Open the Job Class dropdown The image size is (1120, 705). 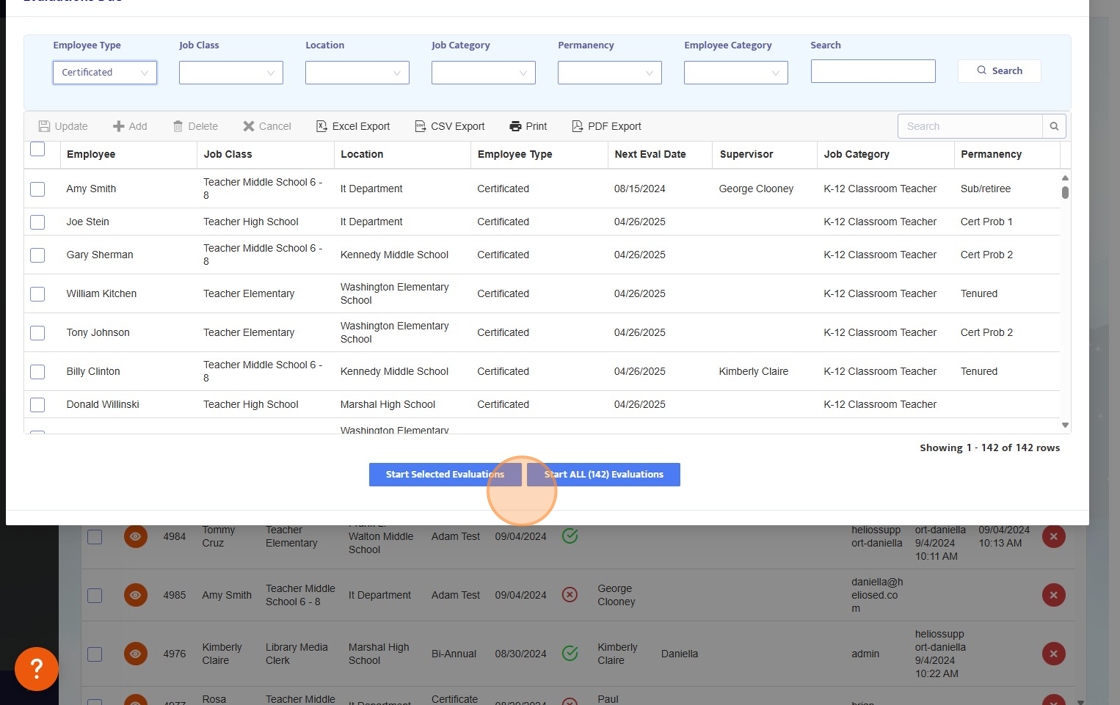pyautogui.click(x=231, y=72)
